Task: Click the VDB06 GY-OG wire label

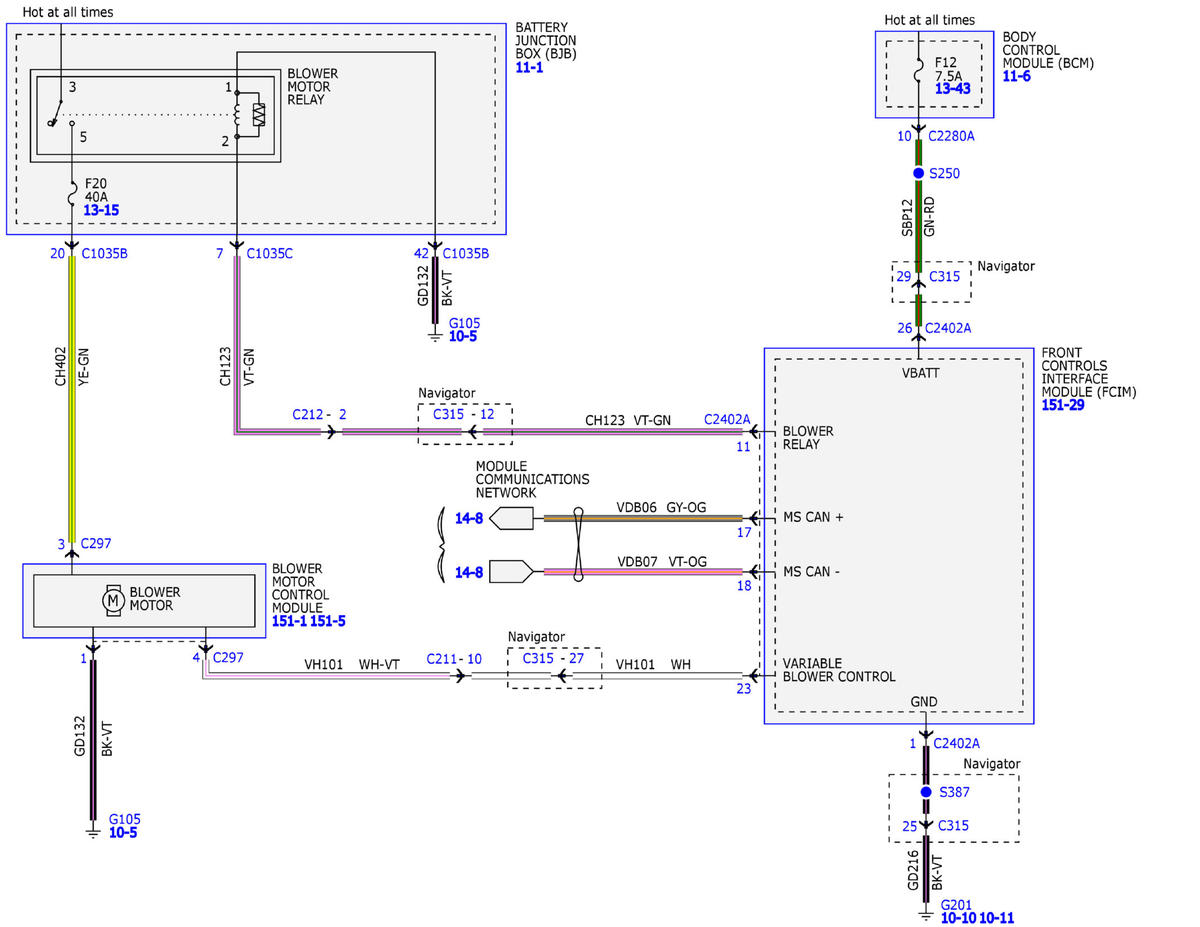Action: click(x=661, y=507)
